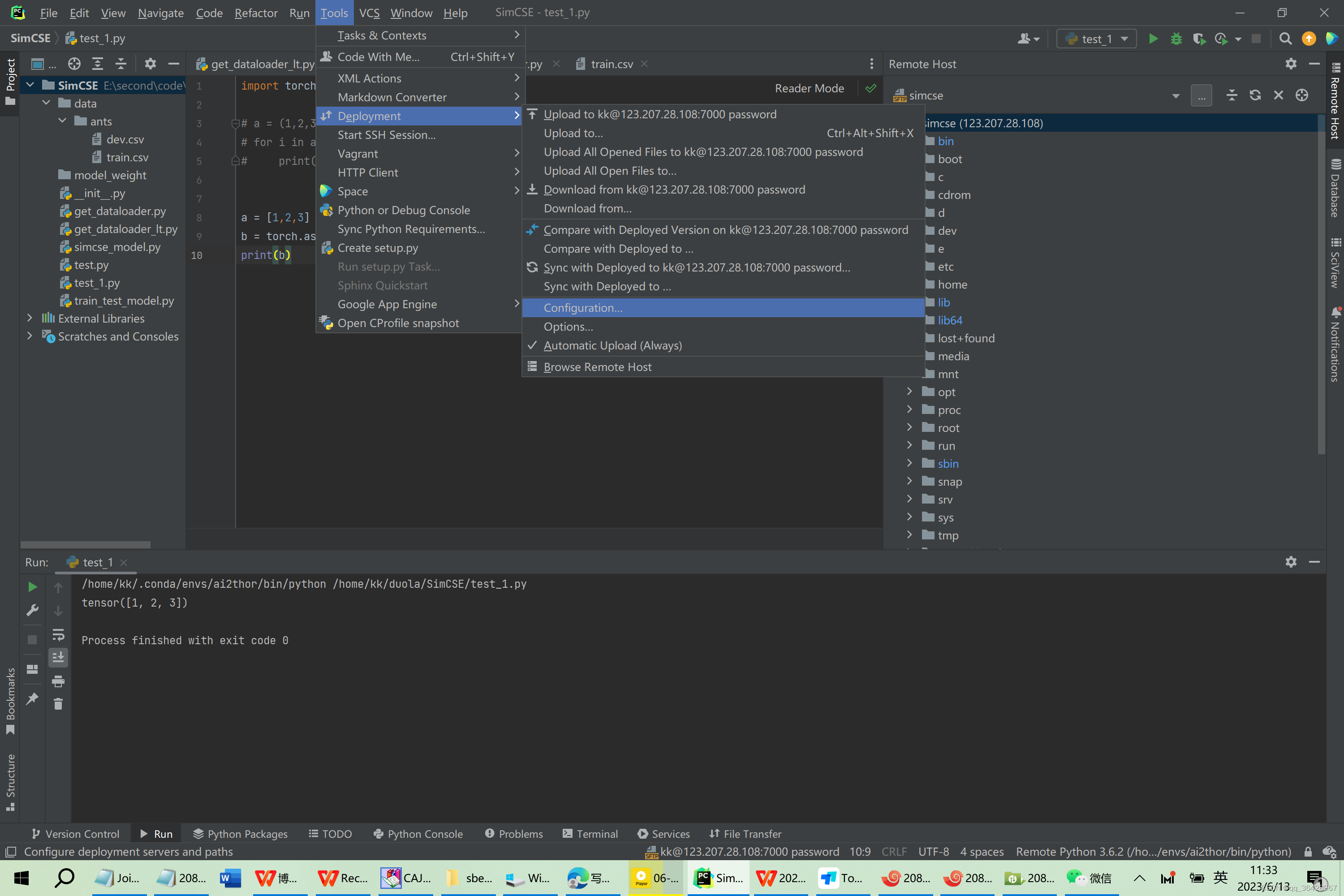
Task: Toggle Scroll to End in Run panel
Action: tap(58, 658)
